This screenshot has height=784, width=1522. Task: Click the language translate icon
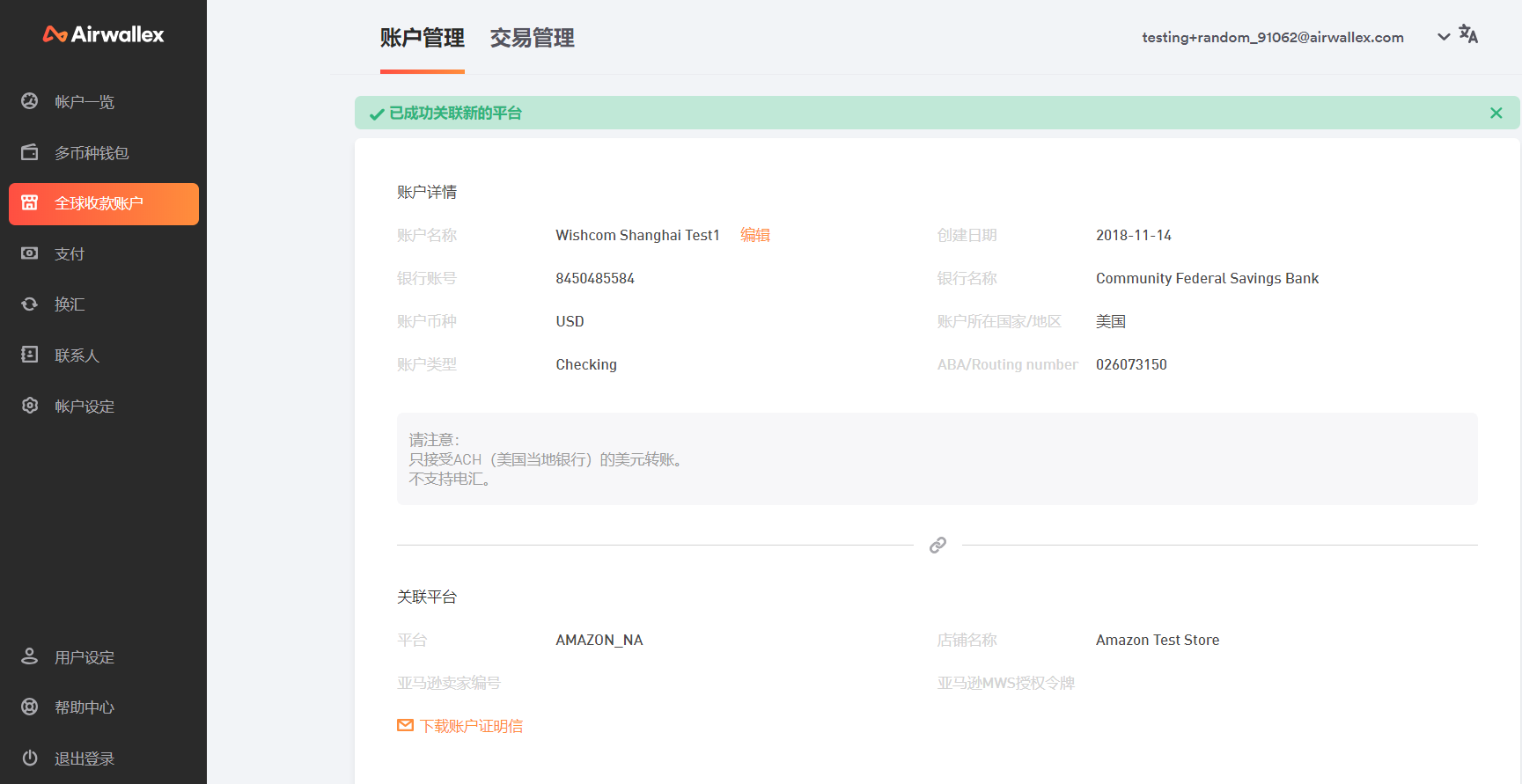point(1468,34)
